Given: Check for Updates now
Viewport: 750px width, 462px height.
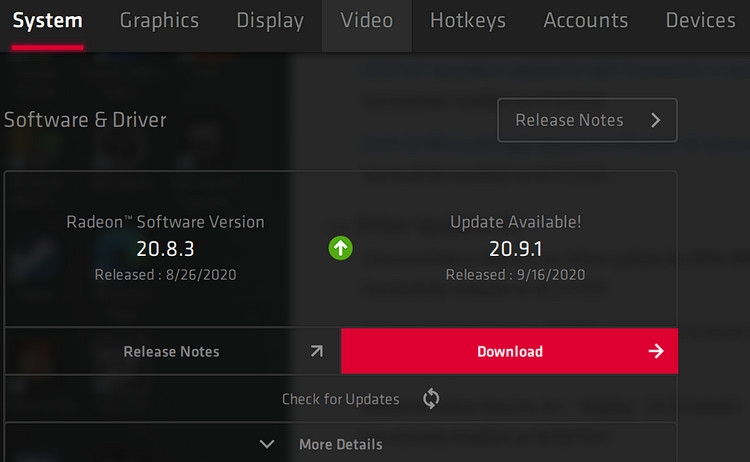Looking at the screenshot, I should [x=341, y=398].
